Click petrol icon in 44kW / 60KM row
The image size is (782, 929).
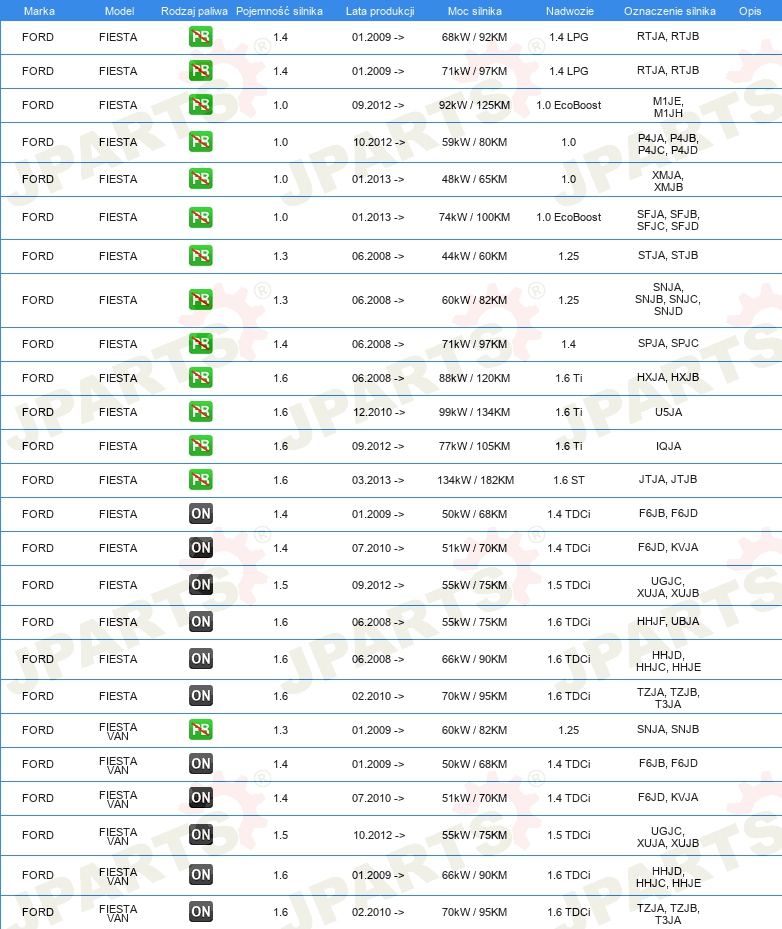201,256
